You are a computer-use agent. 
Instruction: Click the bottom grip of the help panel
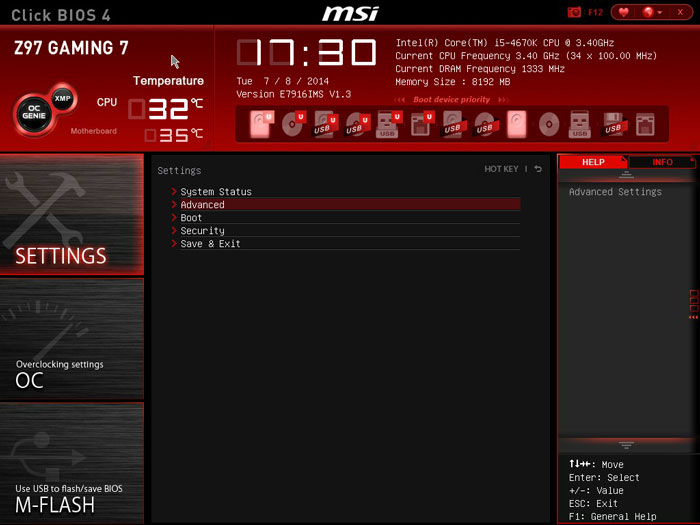coord(626,445)
